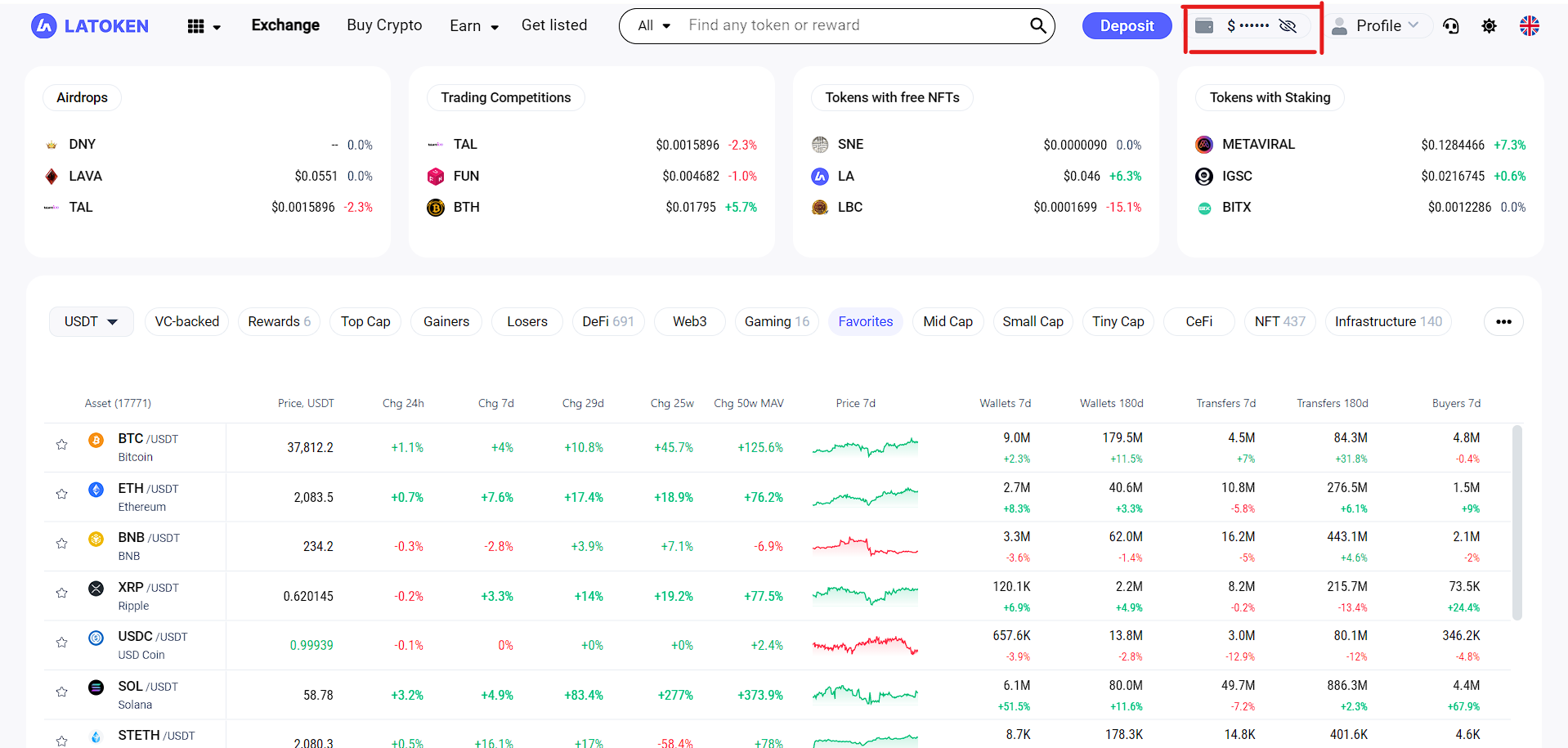Viewport: 1568px width, 748px height.
Task: Toggle hidden balance eye icon
Action: coord(1288,26)
